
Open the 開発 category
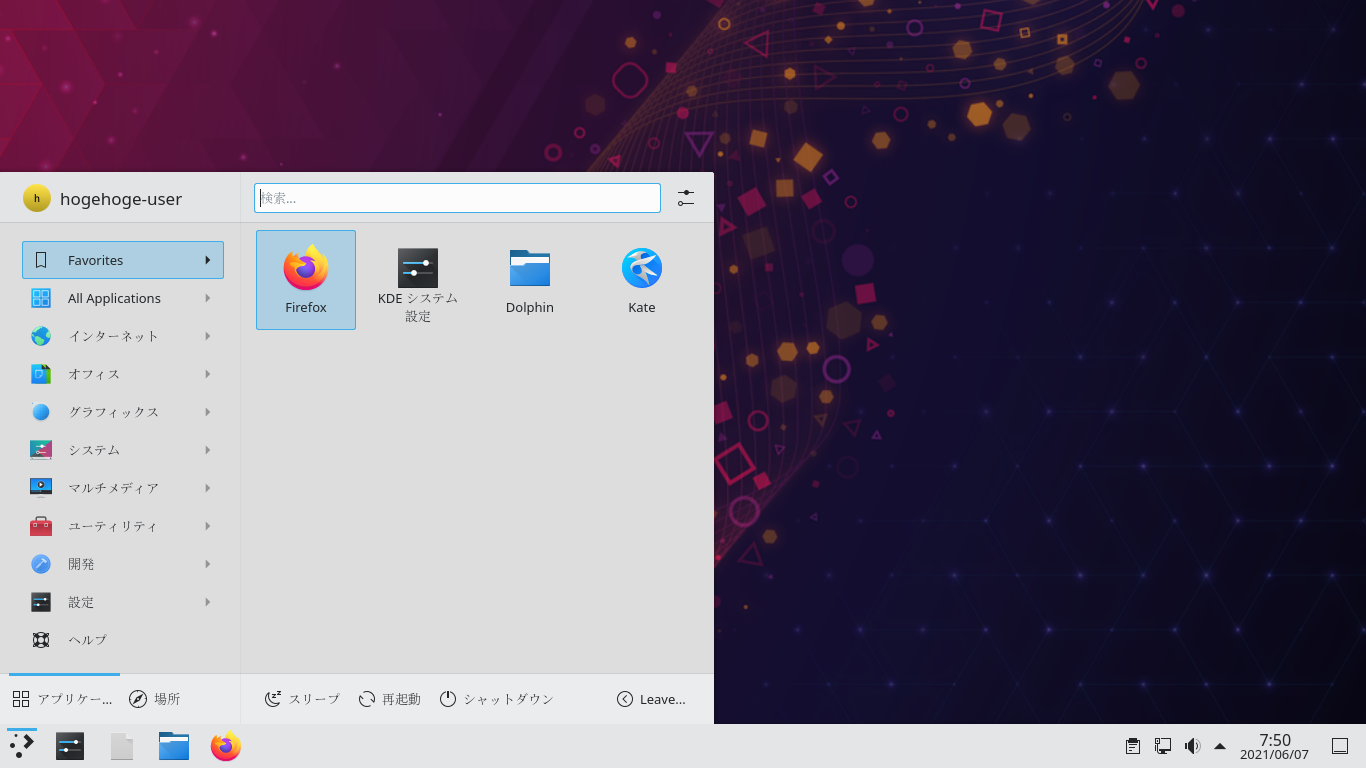pyautogui.click(x=123, y=564)
